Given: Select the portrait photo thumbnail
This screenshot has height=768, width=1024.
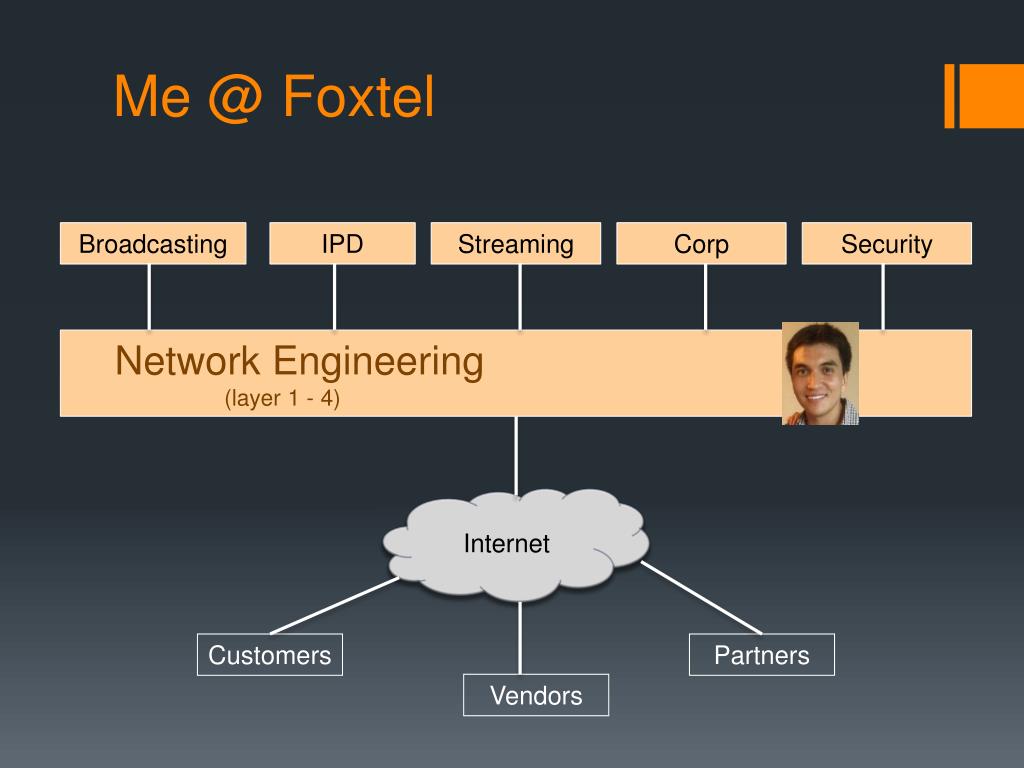Looking at the screenshot, I should 820,374.
